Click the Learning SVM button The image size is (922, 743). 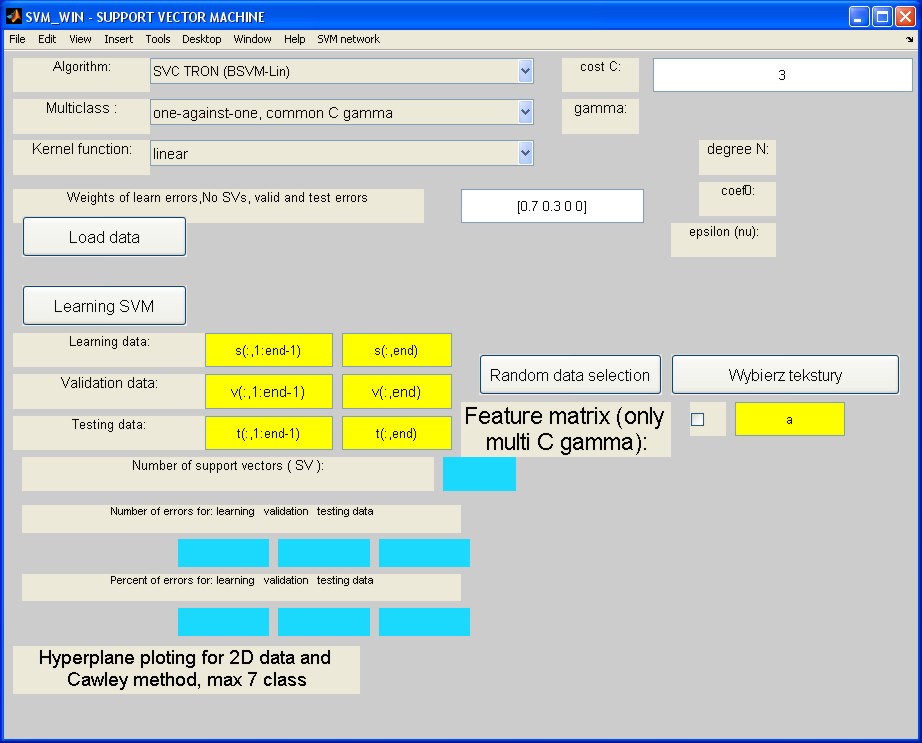pyautogui.click(x=104, y=306)
